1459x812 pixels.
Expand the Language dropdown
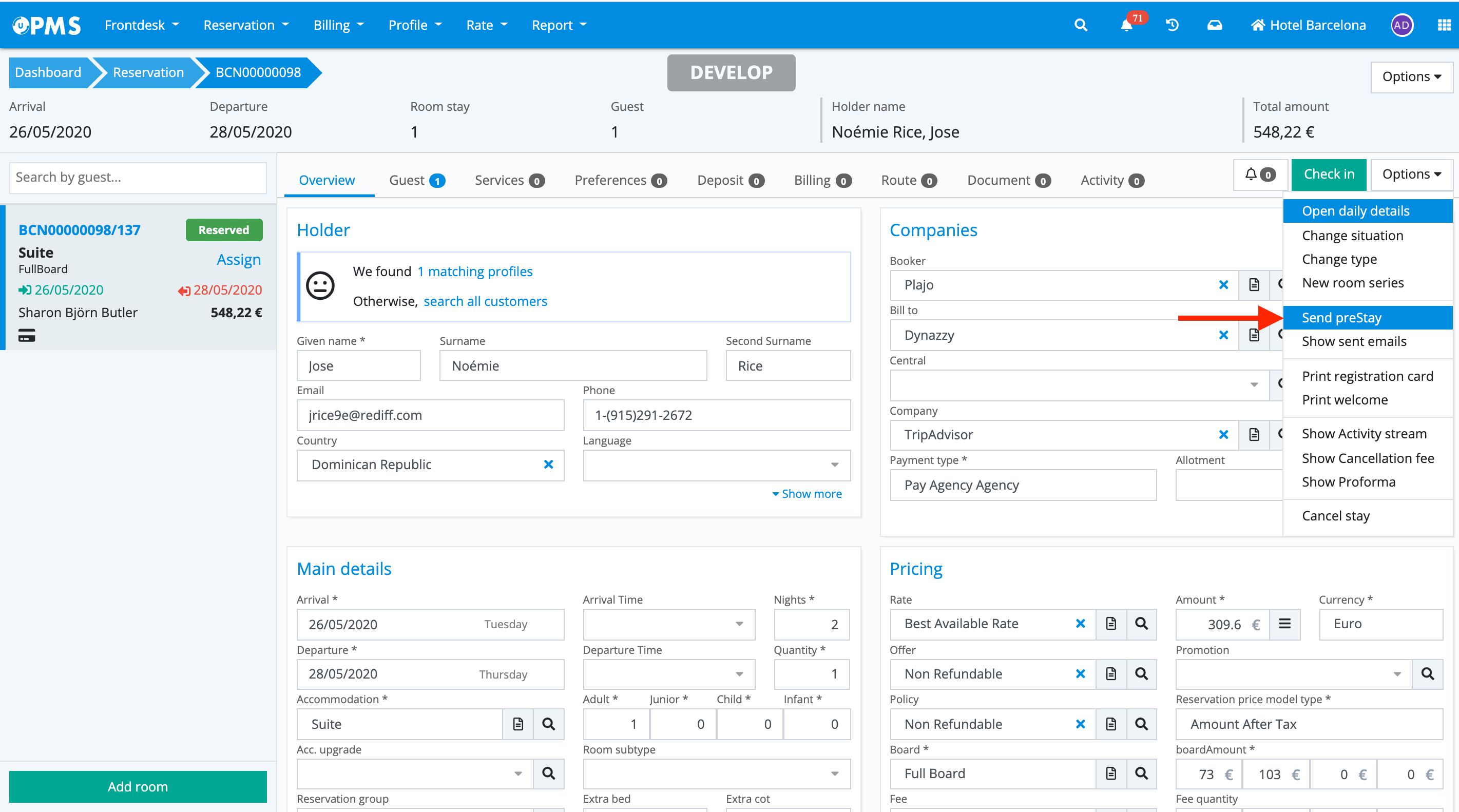pyautogui.click(x=834, y=465)
